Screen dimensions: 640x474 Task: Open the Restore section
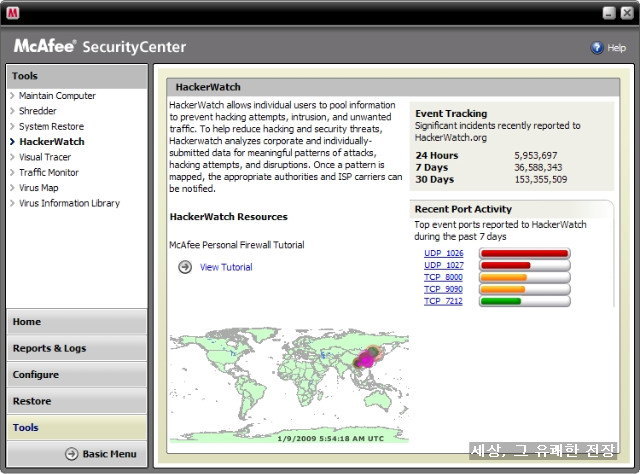(x=77, y=401)
